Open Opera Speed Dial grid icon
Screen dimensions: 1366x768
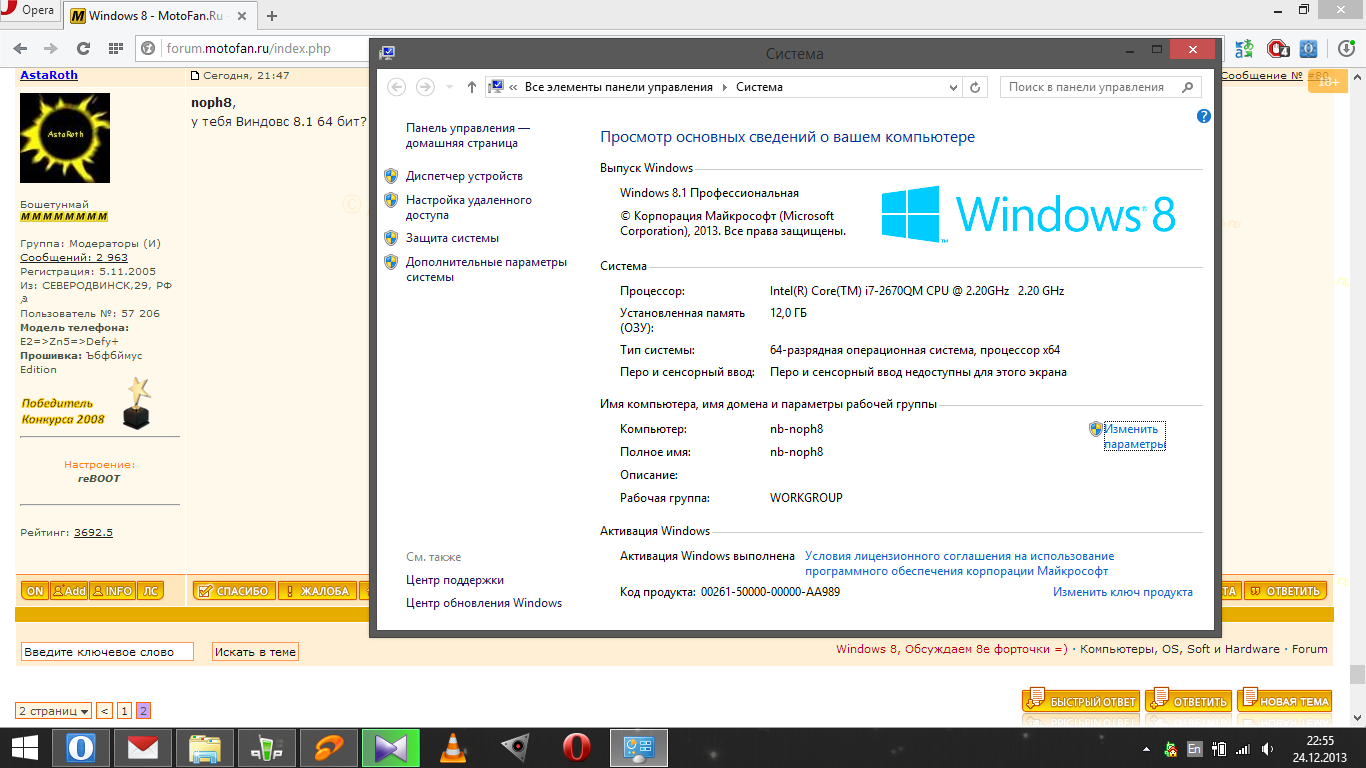tap(115, 48)
